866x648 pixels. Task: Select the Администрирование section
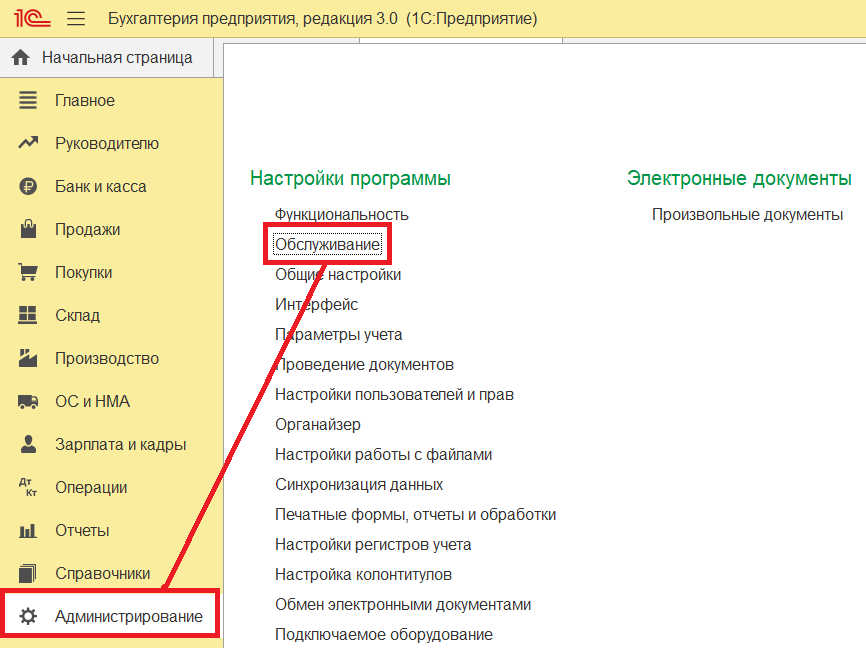129,616
